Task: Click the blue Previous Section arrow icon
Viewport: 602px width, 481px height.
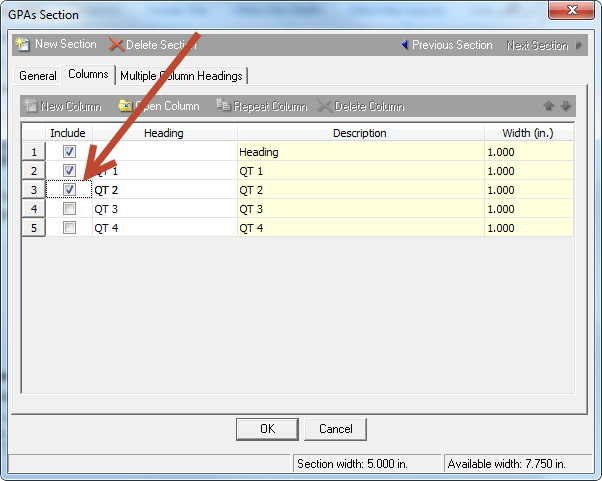Action: tap(405, 45)
